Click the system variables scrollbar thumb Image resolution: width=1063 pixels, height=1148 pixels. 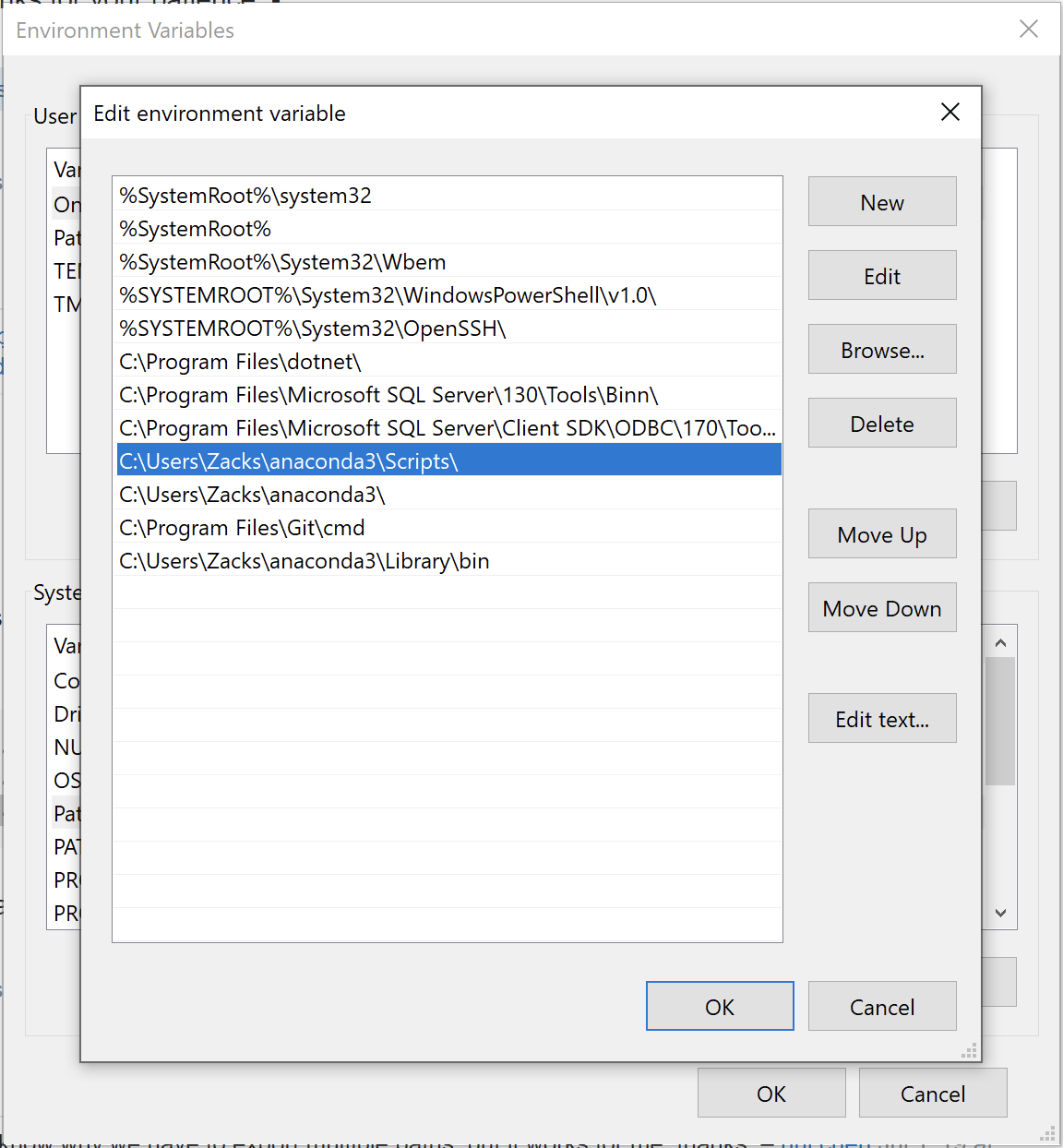(1000, 721)
